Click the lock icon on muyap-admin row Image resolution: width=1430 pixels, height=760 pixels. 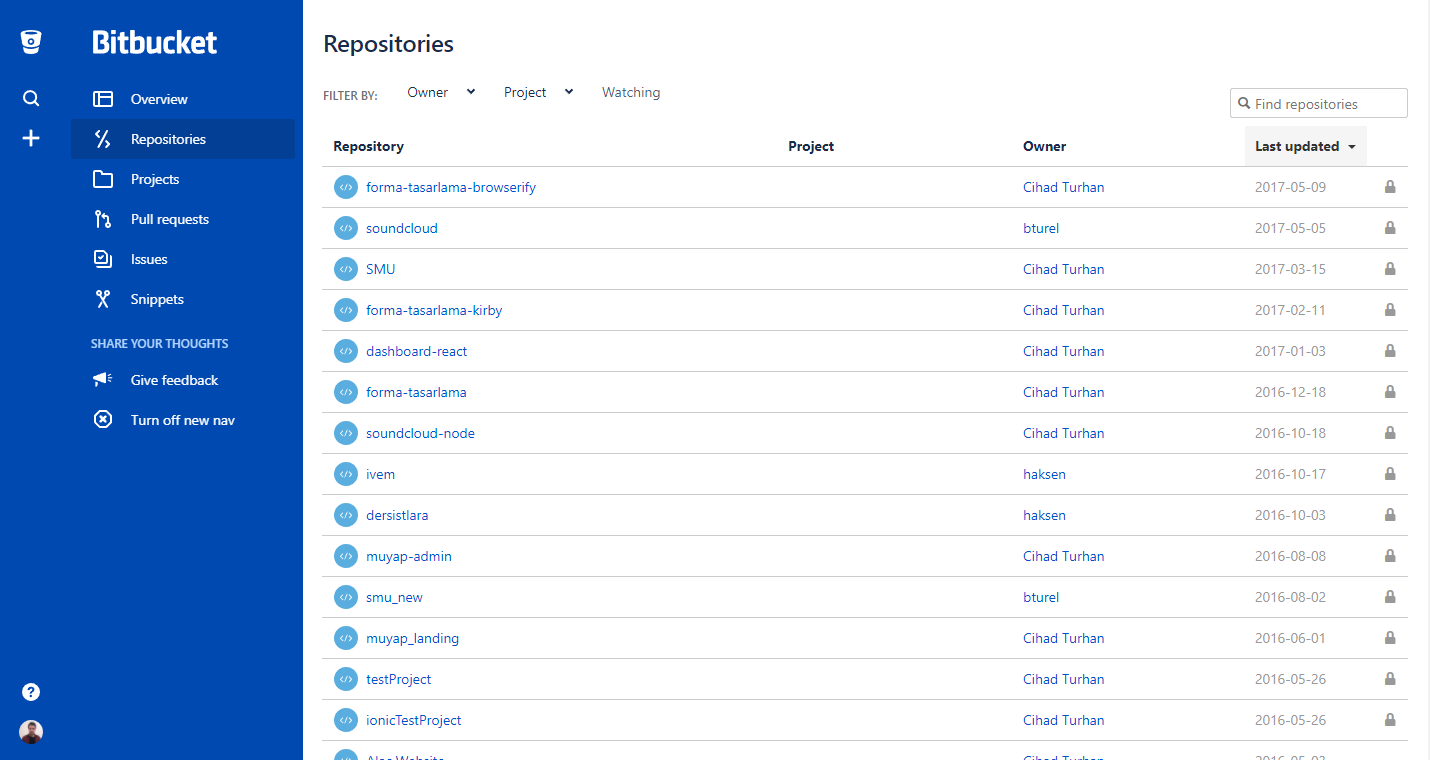coord(1390,556)
